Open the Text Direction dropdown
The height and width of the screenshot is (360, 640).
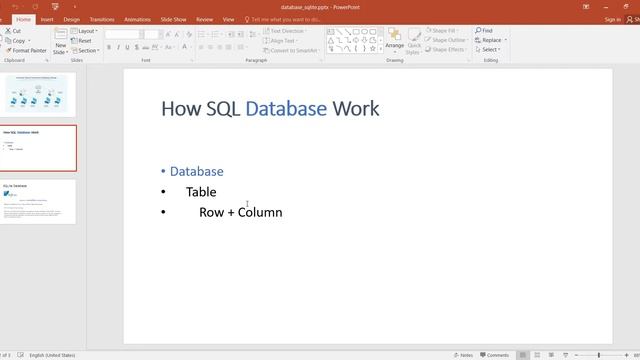[x=285, y=31]
